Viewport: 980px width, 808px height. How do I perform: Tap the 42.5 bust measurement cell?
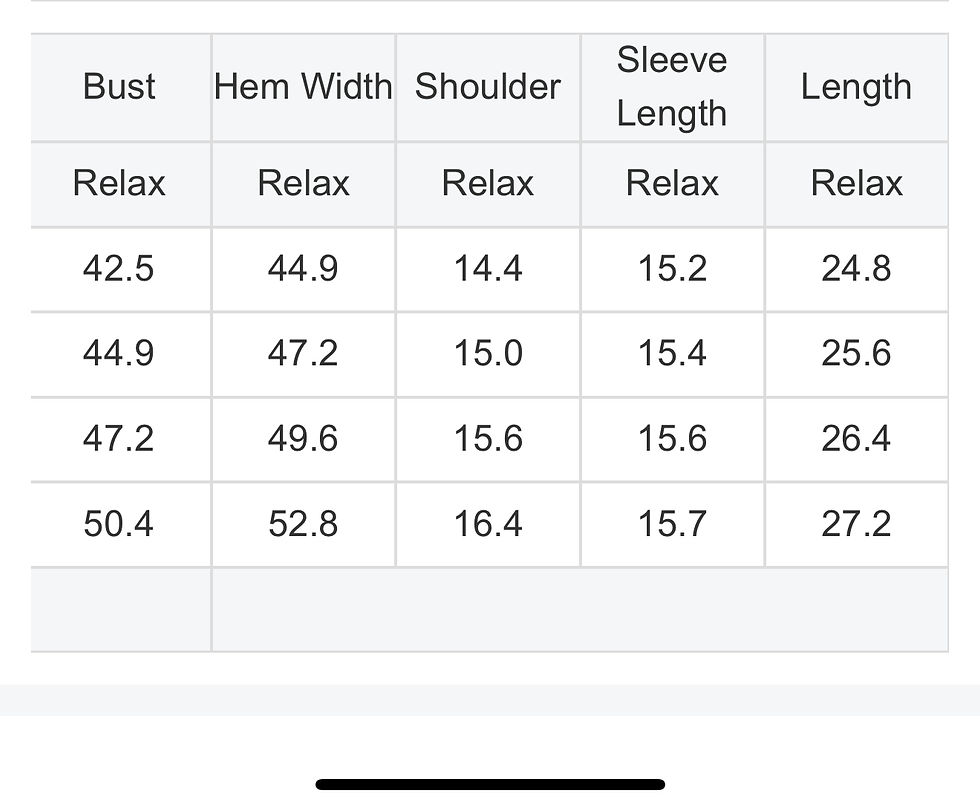119,269
